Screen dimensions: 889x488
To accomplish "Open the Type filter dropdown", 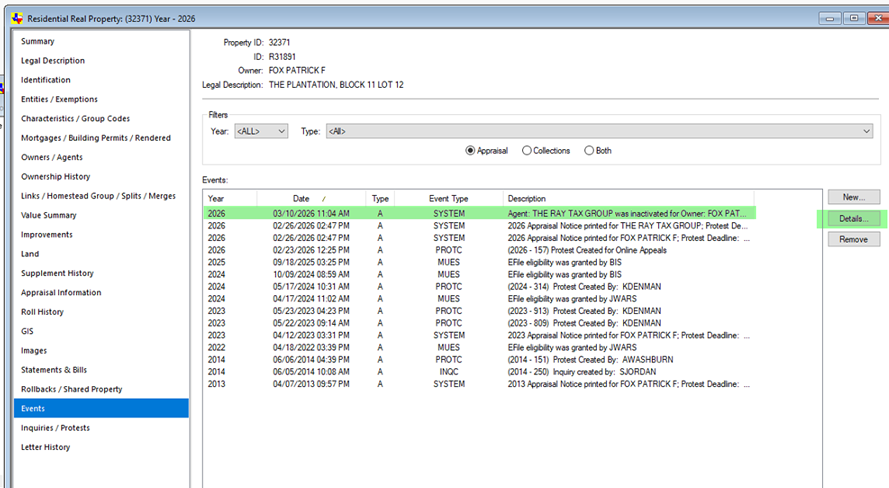I will tap(599, 131).
